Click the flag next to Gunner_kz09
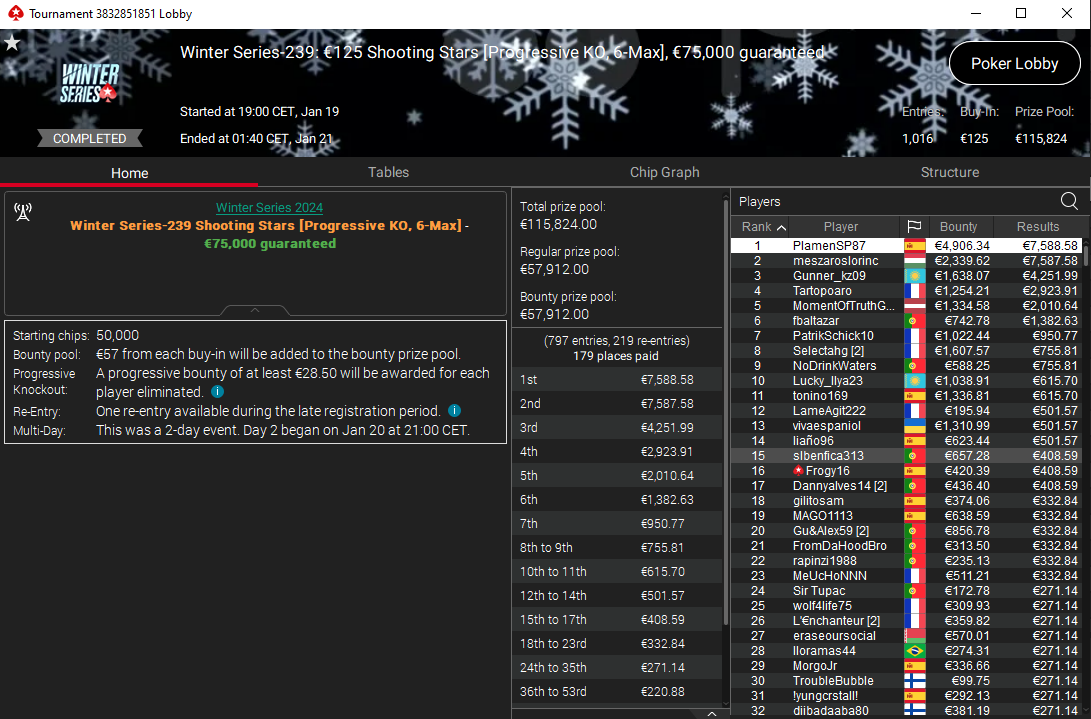 point(914,276)
